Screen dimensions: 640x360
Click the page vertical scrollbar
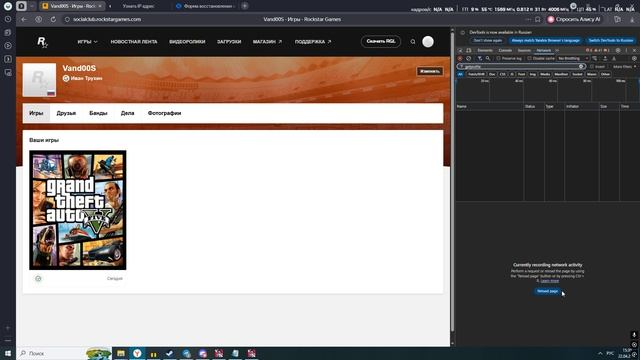click(x=452, y=182)
